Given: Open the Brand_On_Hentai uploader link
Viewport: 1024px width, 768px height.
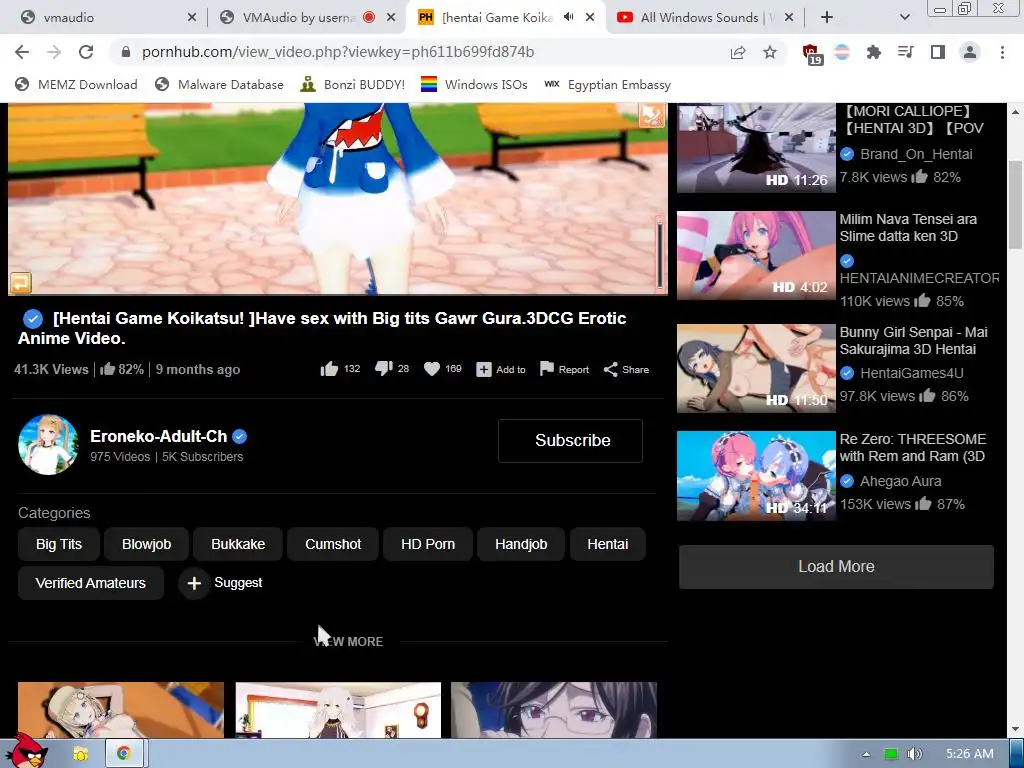Looking at the screenshot, I should pyautogui.click(x=916, y=154).
